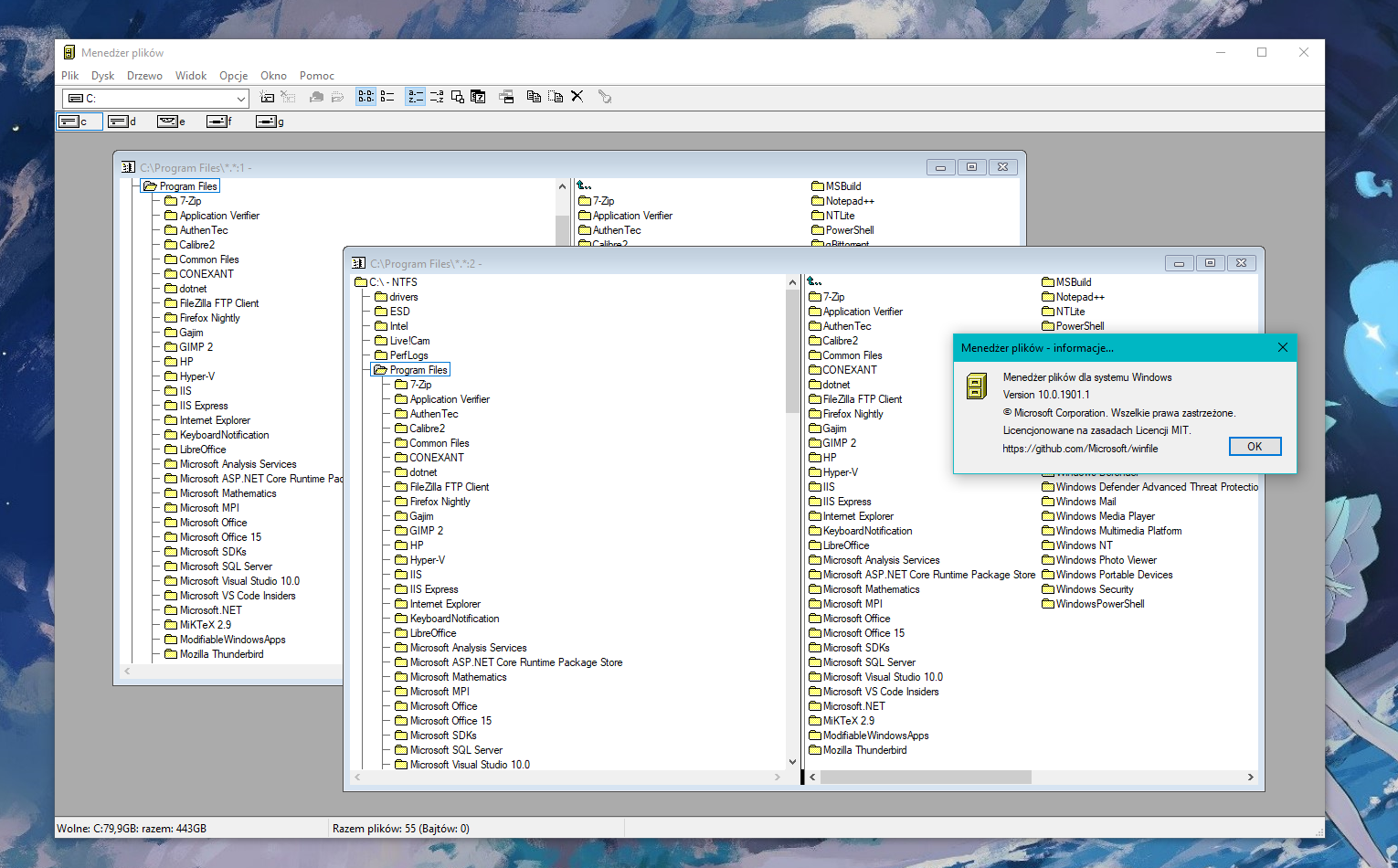Open the Drzewo menu

[144, 76]
